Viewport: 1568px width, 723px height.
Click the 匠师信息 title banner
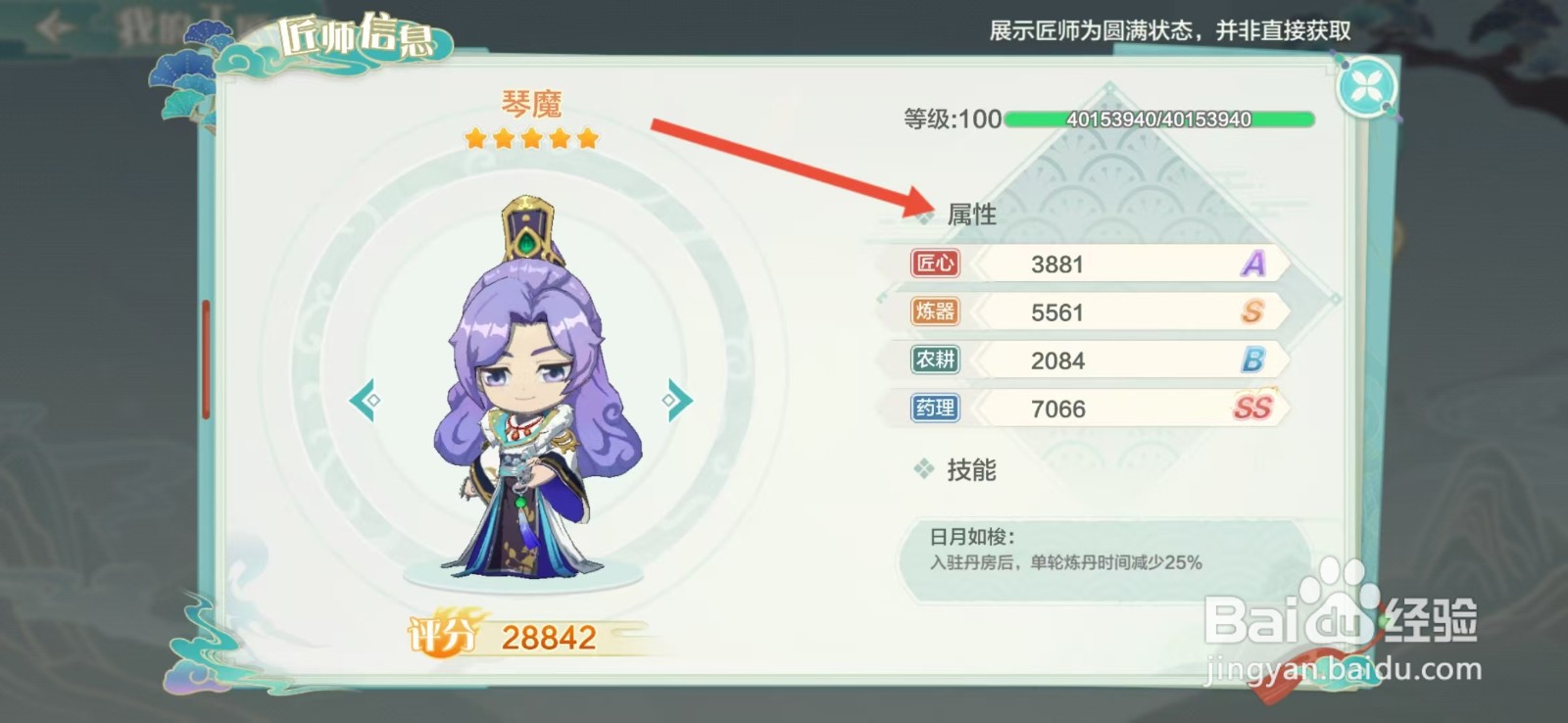click(x=357, y=39)
